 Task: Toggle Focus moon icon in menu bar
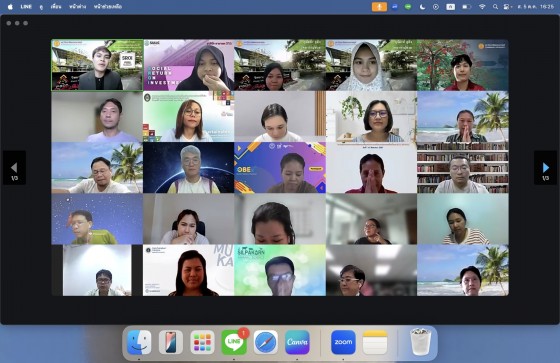click(422, 7)
